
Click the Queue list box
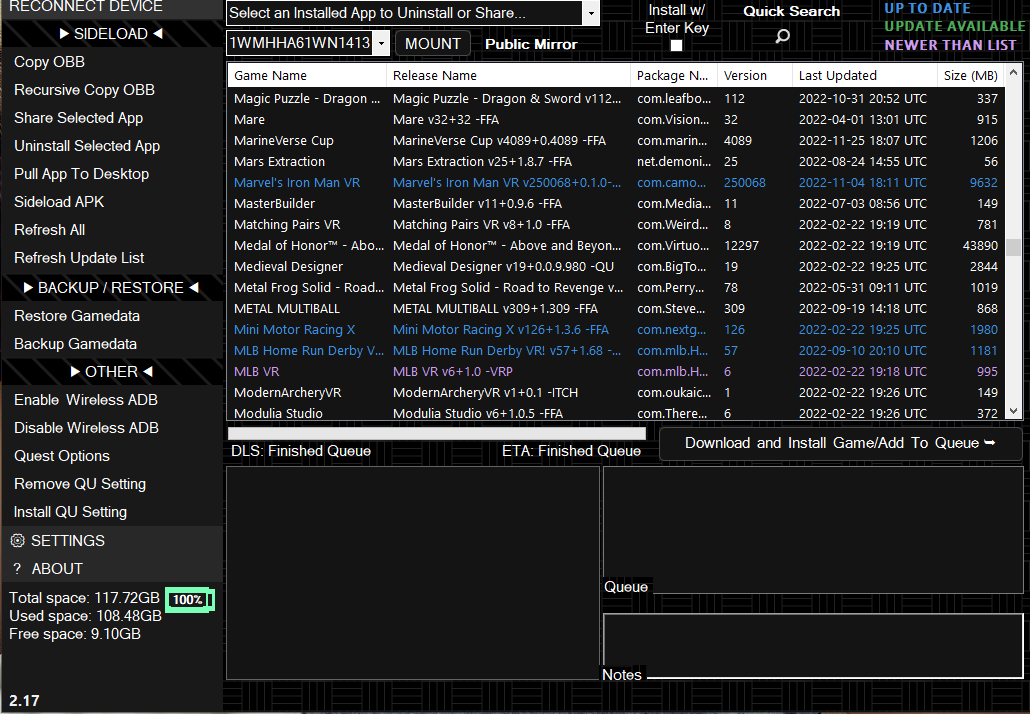(813, 530)
